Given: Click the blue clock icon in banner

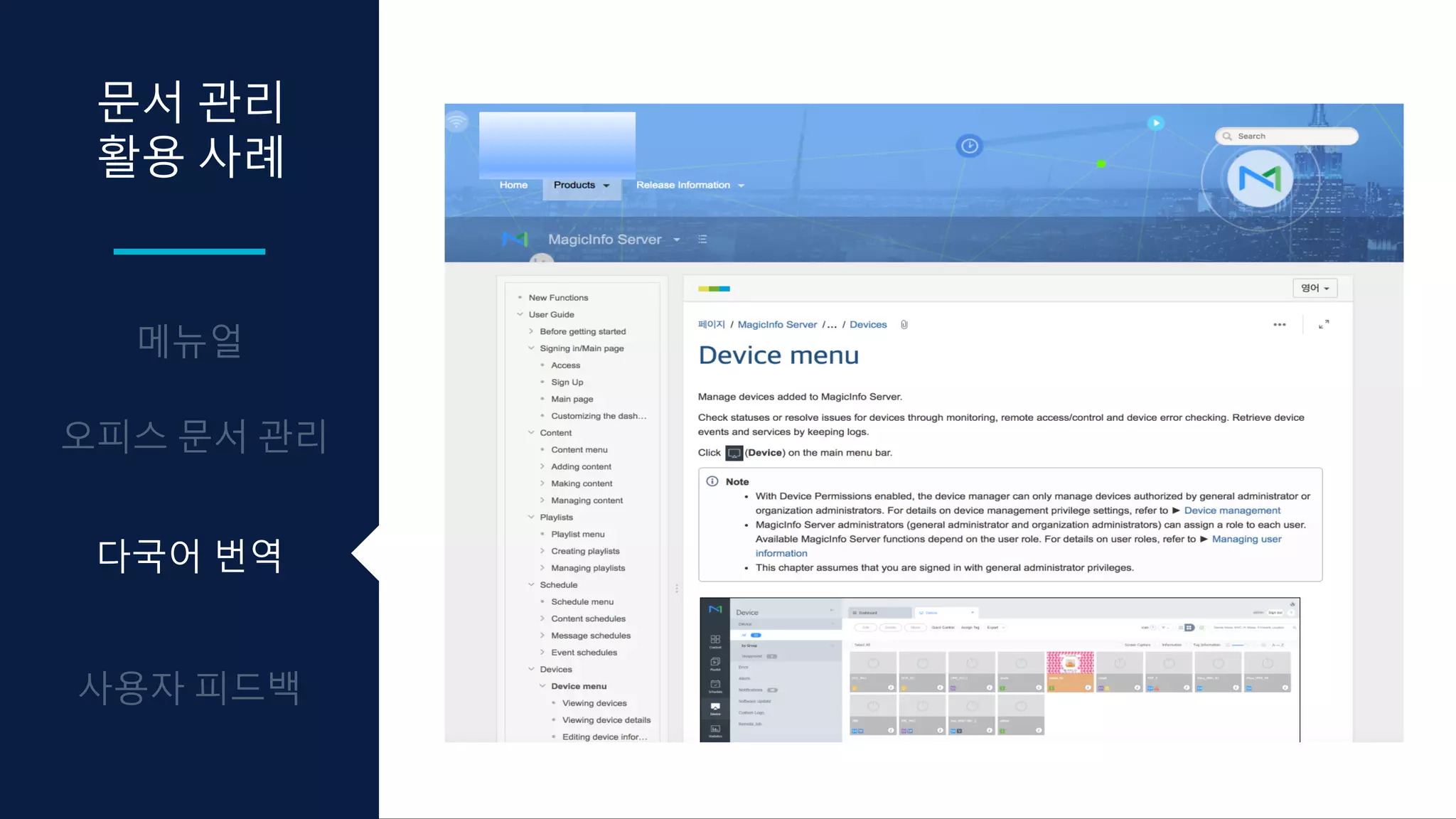Looking at the screenshot, I should pos(969,146).
